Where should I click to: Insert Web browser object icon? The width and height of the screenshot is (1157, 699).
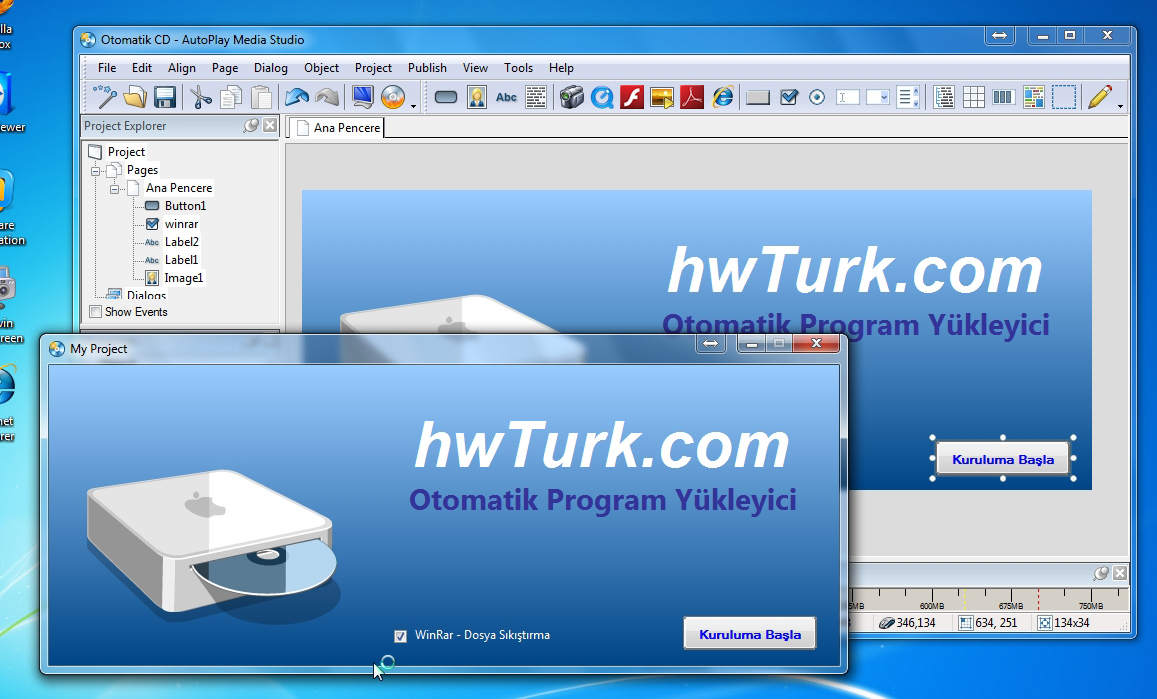tap(722, 97)
